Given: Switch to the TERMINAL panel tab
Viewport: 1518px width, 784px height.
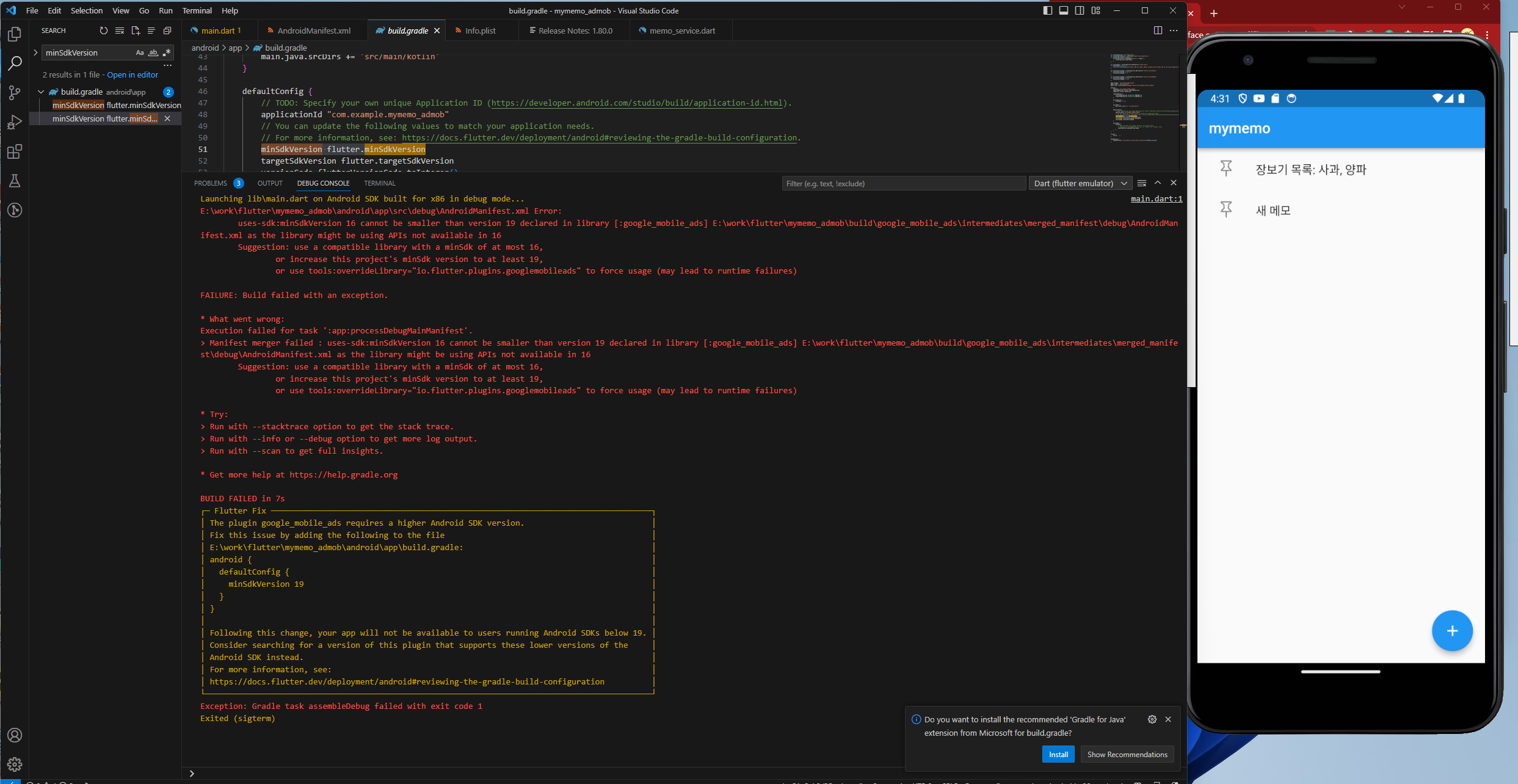Looking at the screenshot, I should point(380,183).
